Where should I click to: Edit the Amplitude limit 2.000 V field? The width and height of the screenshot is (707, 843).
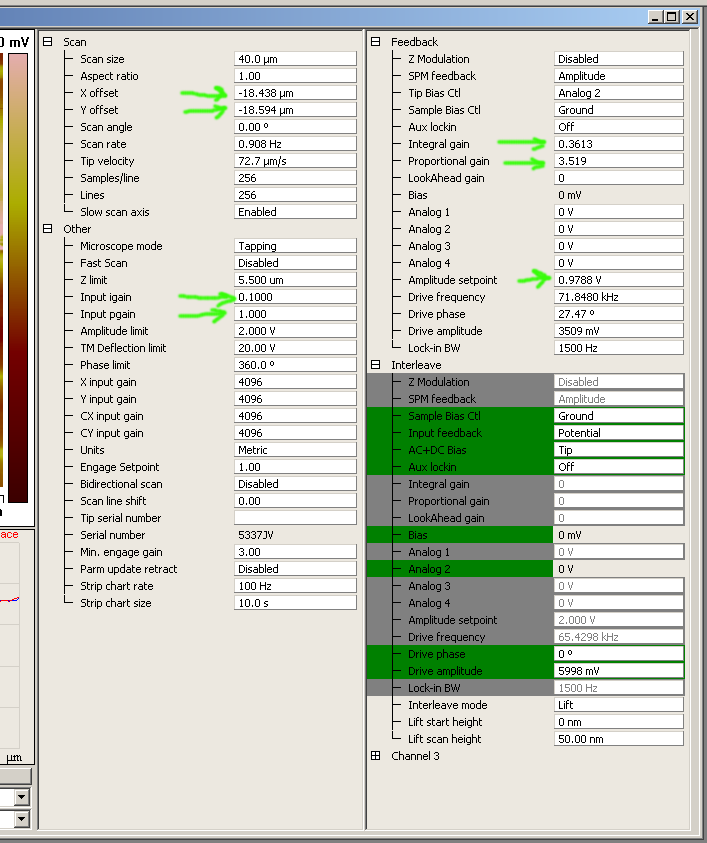tap(295, 331)
